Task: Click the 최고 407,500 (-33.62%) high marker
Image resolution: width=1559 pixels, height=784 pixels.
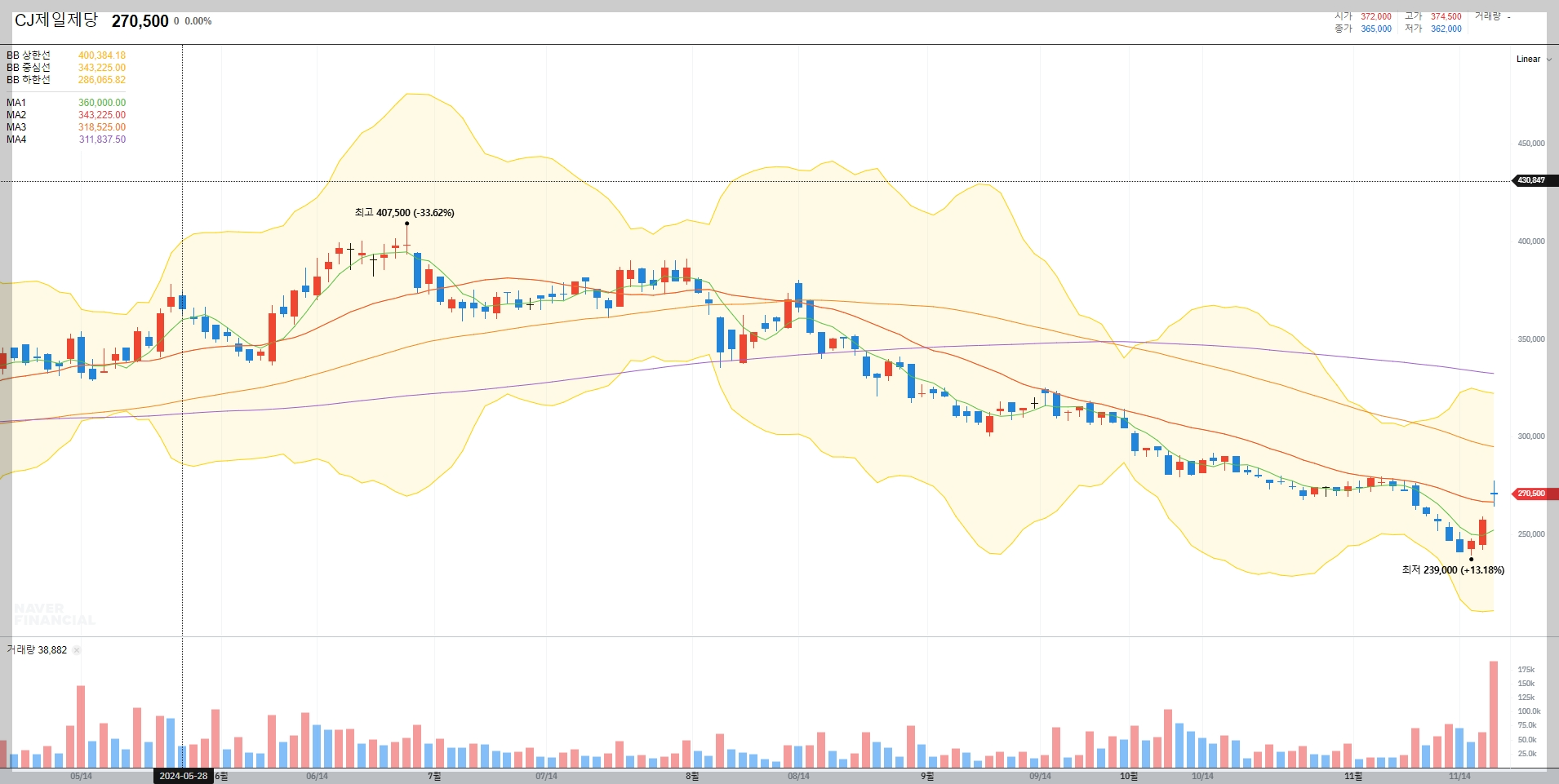Action: pyautogui.click(x=404, y=213)
